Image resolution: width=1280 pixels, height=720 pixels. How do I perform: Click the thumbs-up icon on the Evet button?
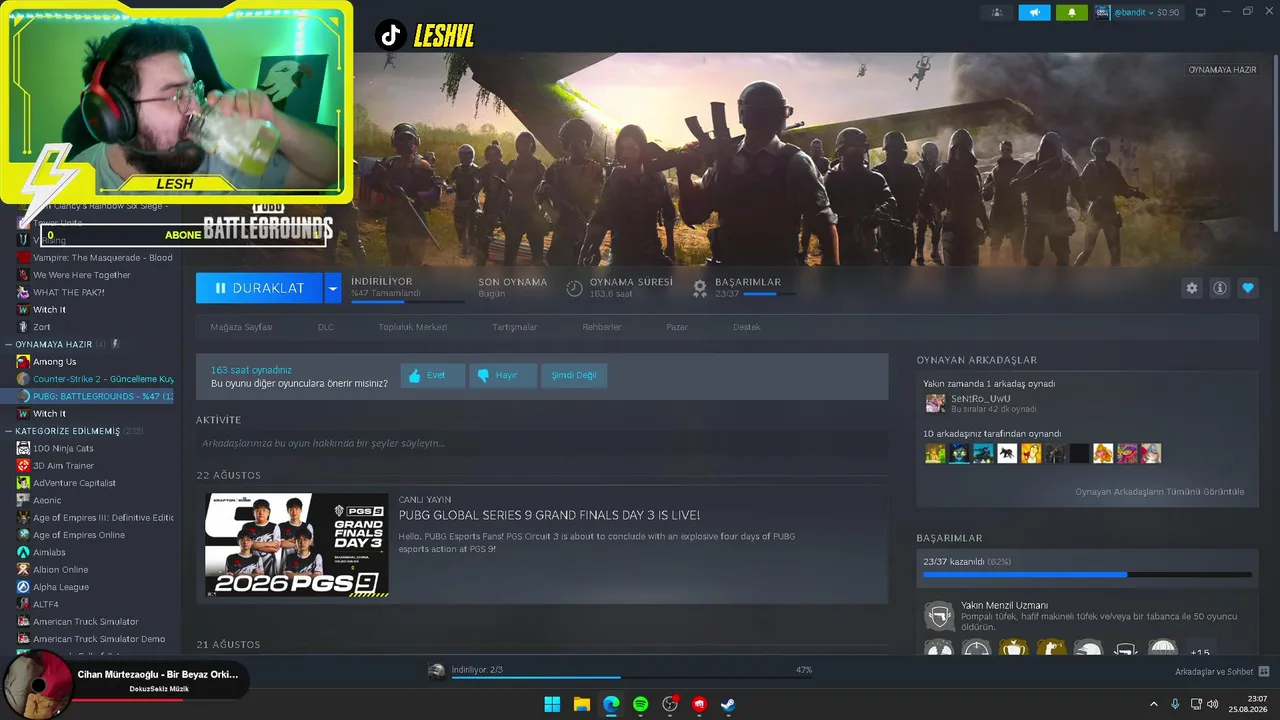click(413, 375)
